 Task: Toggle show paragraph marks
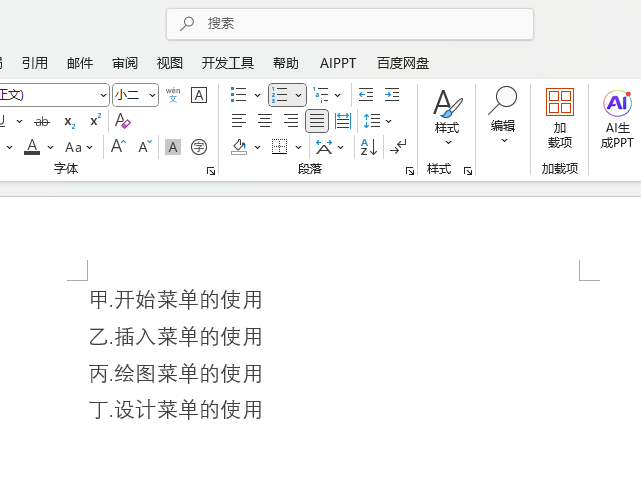coord(398,147)
